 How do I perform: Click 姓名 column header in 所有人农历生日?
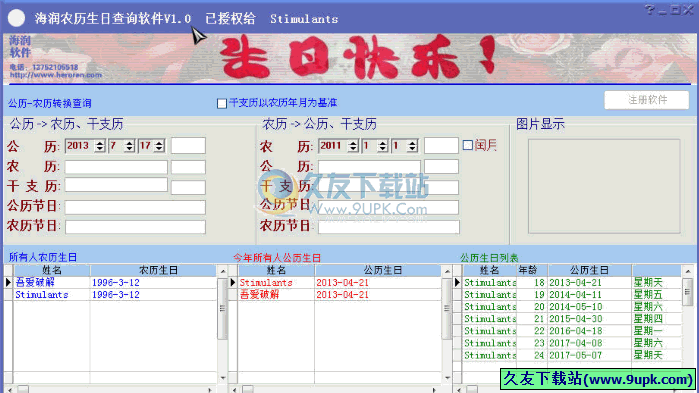pos(52,270)
